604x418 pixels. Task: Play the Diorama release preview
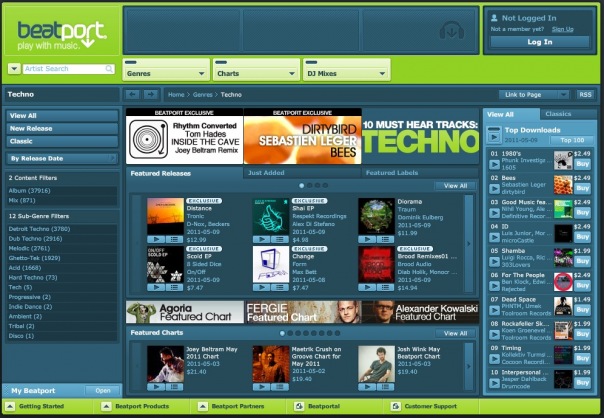[x=367, y=239]
